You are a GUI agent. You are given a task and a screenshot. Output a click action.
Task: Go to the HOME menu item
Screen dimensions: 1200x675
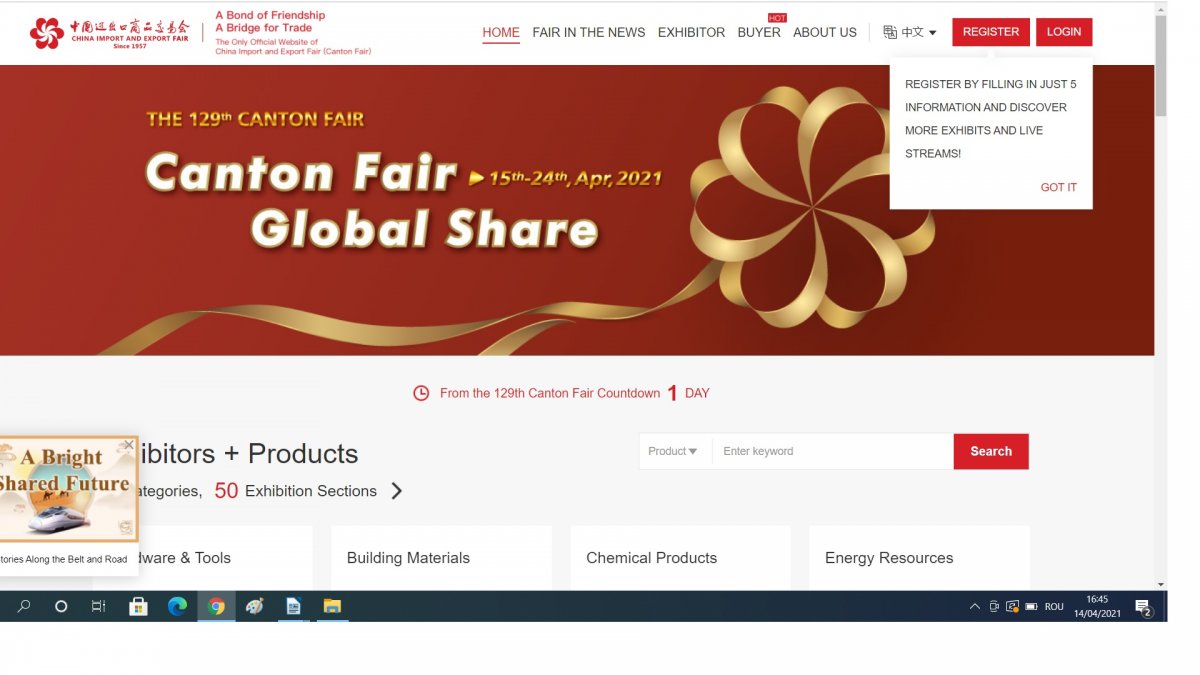tap(501, 32)
